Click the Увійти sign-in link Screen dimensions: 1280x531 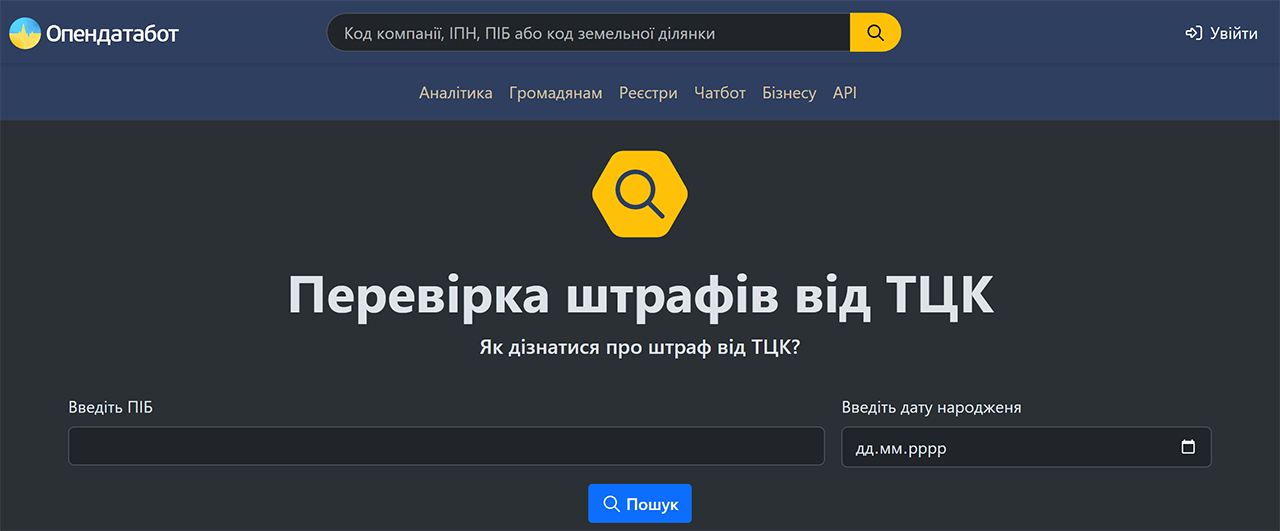coord(1233,33)
